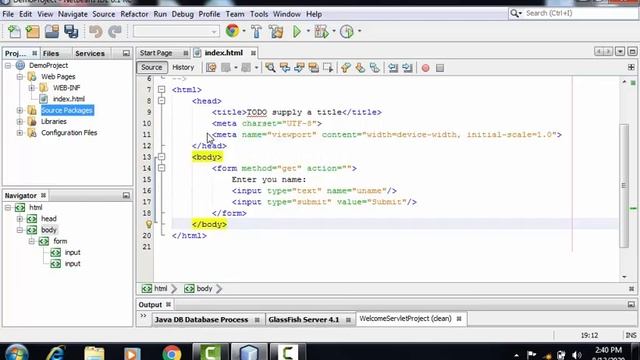
Task: Open the GlassFish Server 4.1 output tab
Action: [x=304, y=320]
